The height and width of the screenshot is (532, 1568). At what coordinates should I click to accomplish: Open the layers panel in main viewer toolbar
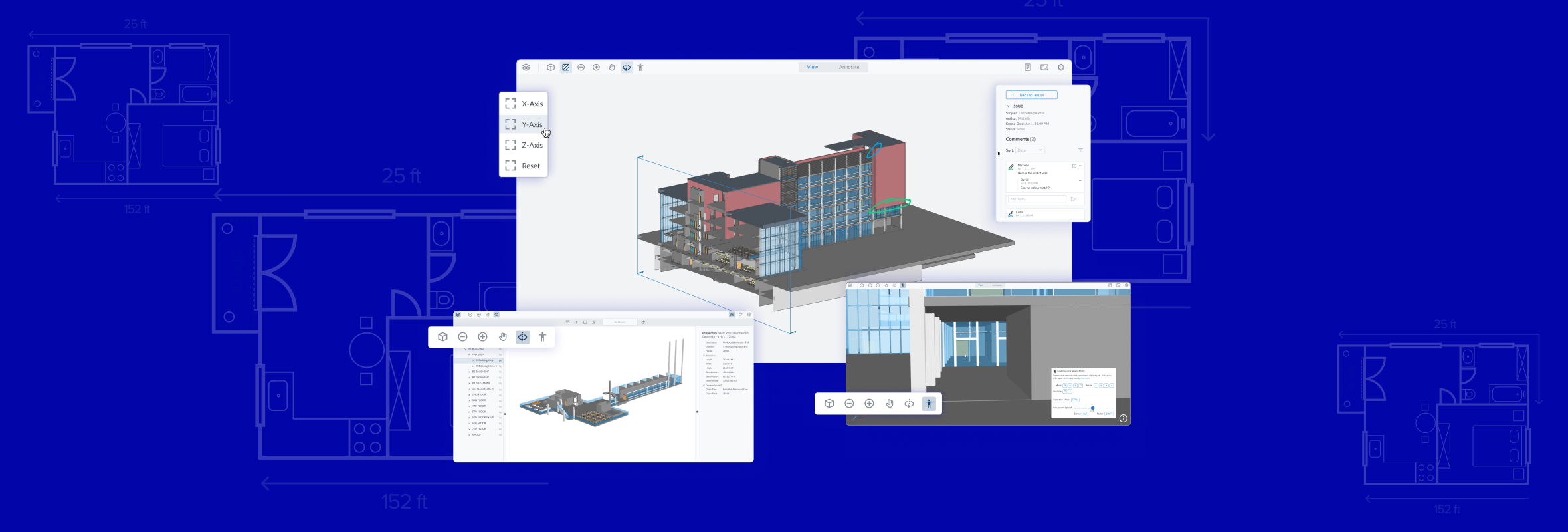pos(526,67)
